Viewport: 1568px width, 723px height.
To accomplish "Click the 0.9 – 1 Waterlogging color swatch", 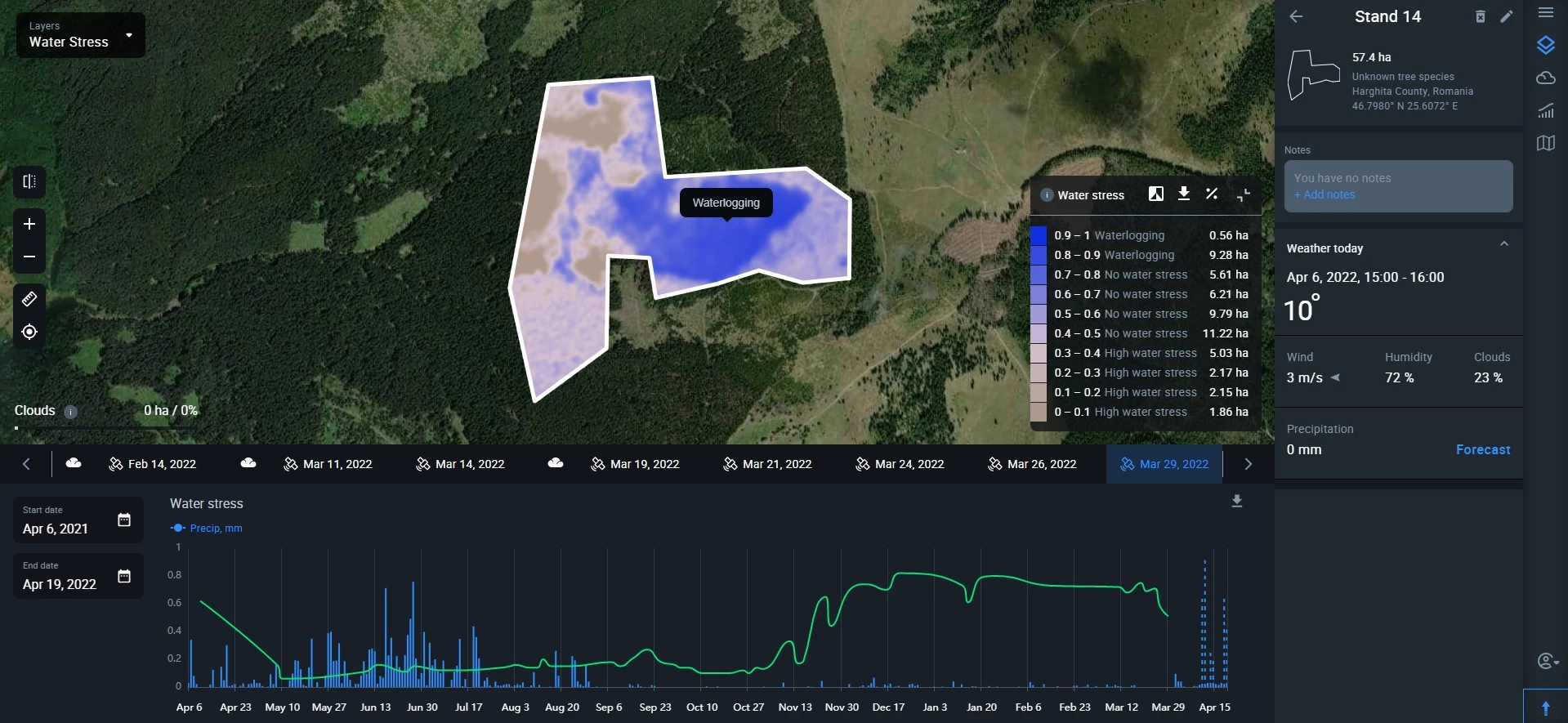I will click(1039, 235).
